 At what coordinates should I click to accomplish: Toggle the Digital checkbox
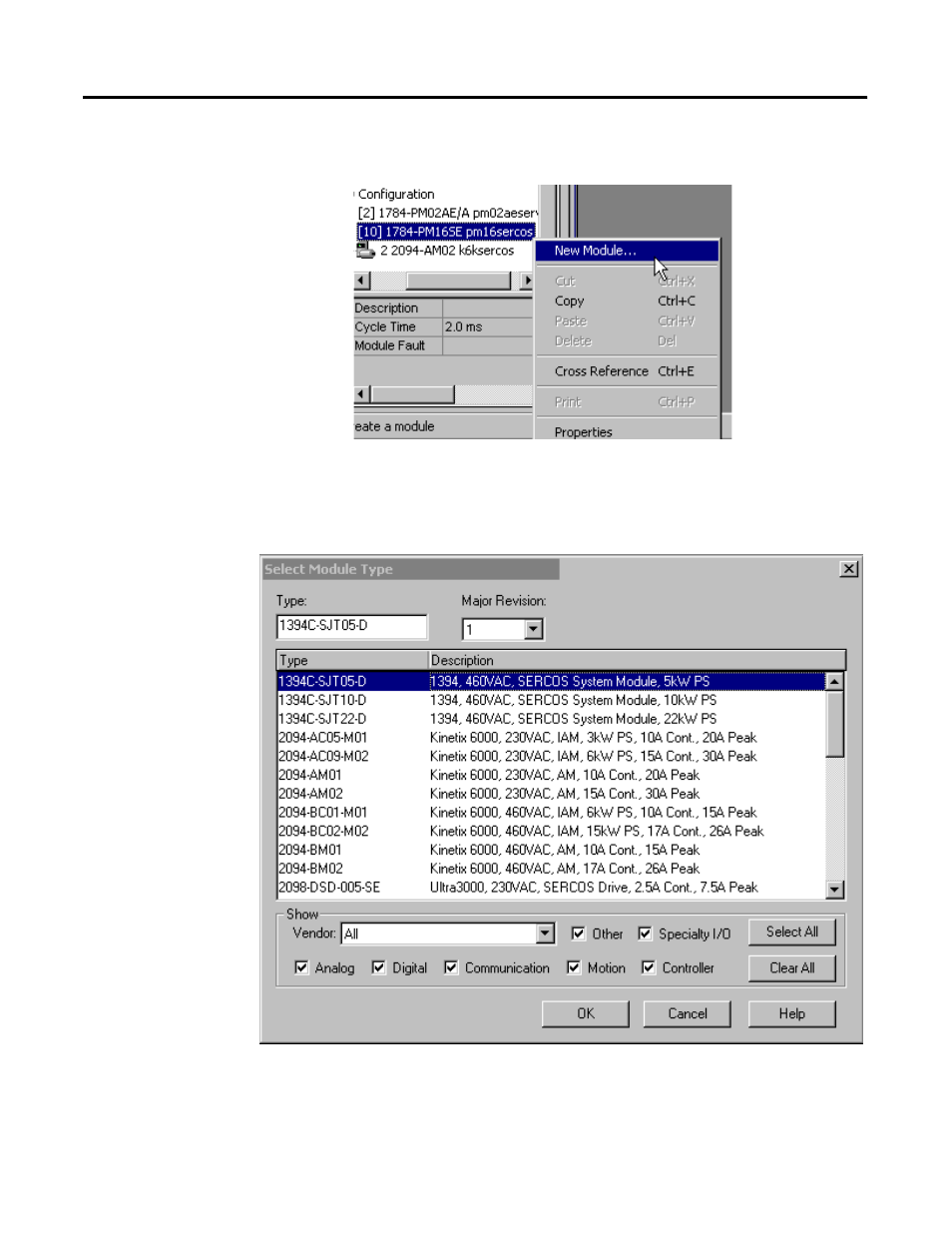coord(378,967)
